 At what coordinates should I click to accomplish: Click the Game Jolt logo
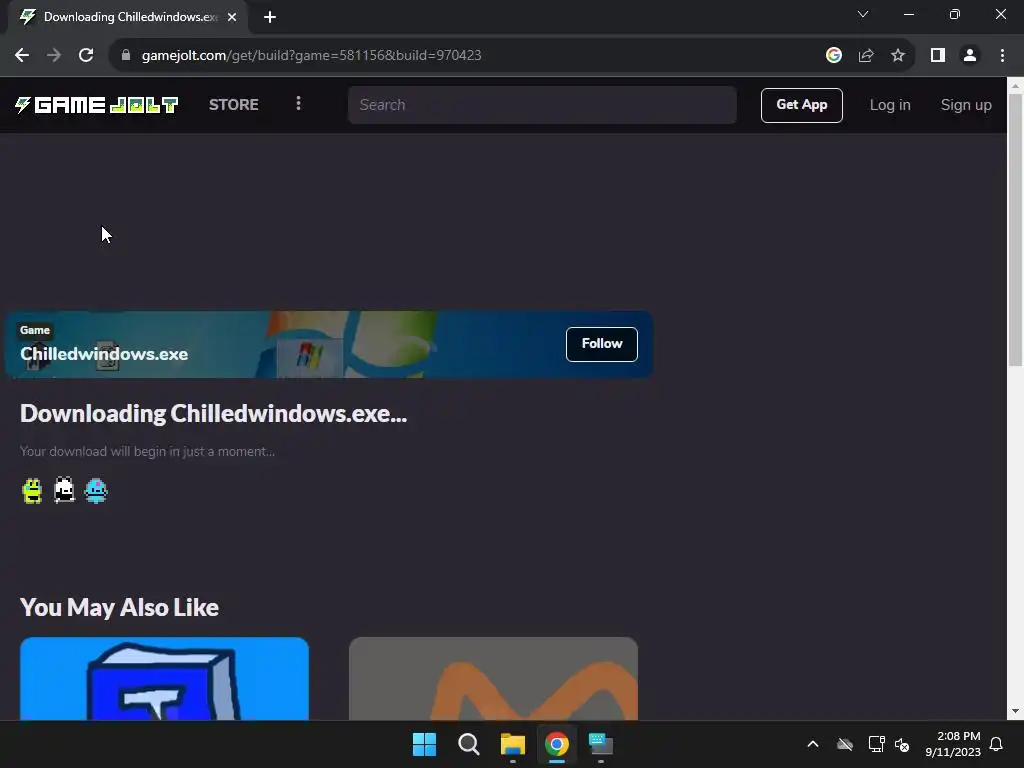point(97,104)
